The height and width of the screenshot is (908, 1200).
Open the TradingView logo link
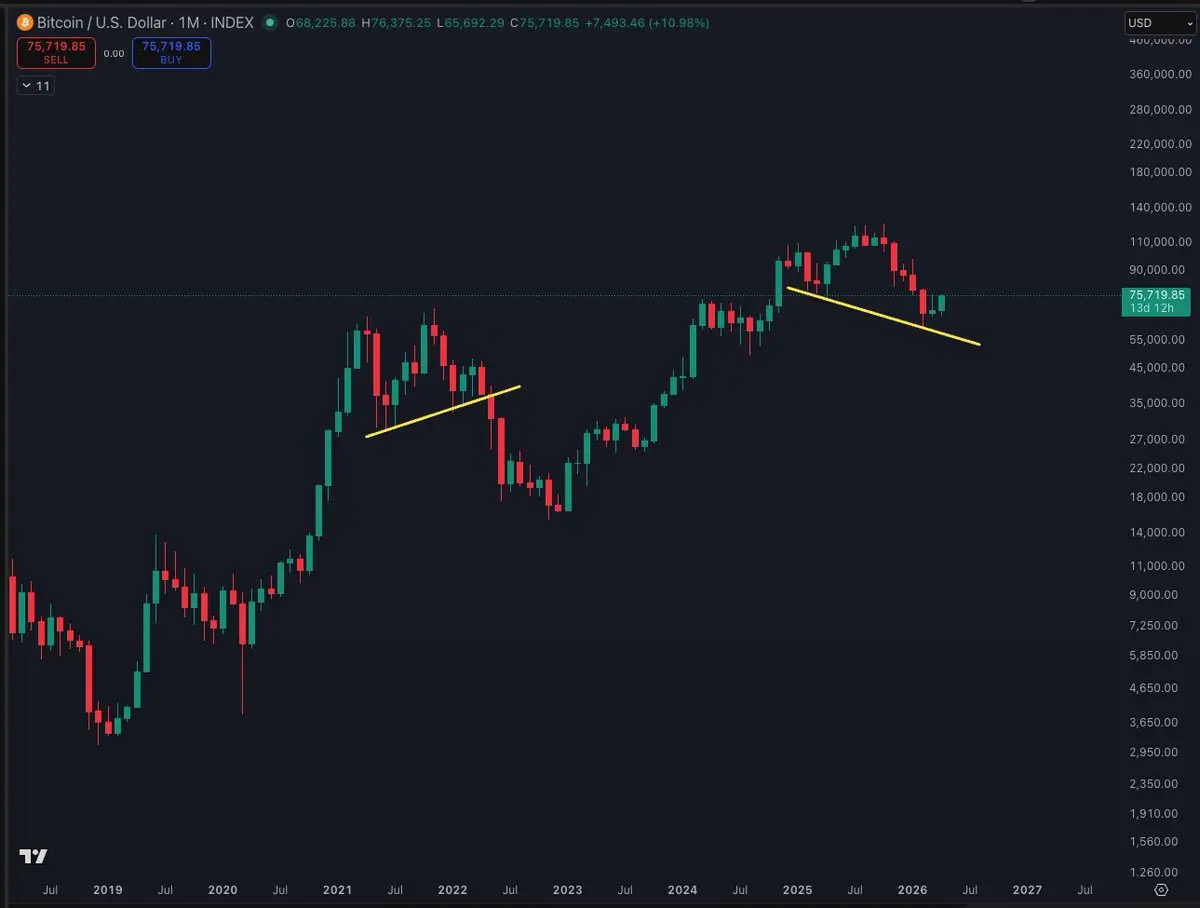pyautogui.click(x=33, y=856)
